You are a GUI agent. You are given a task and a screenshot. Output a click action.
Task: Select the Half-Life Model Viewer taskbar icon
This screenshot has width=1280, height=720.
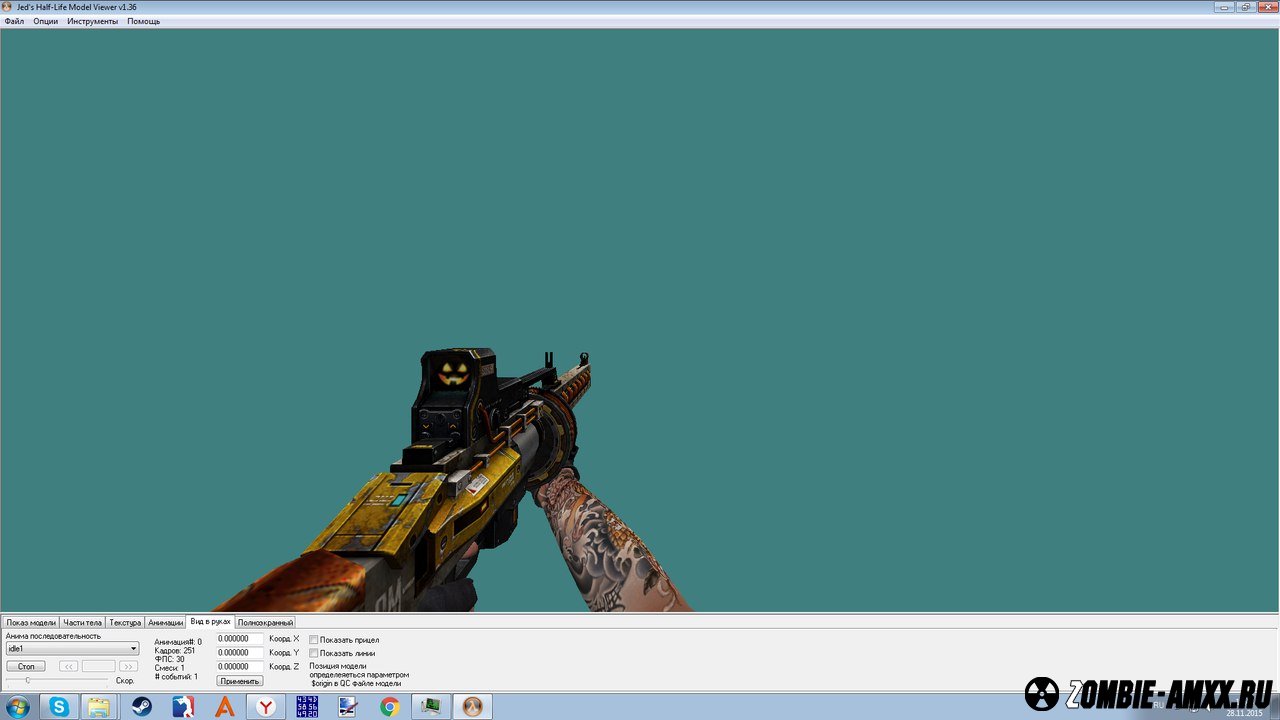coord(472,707)
